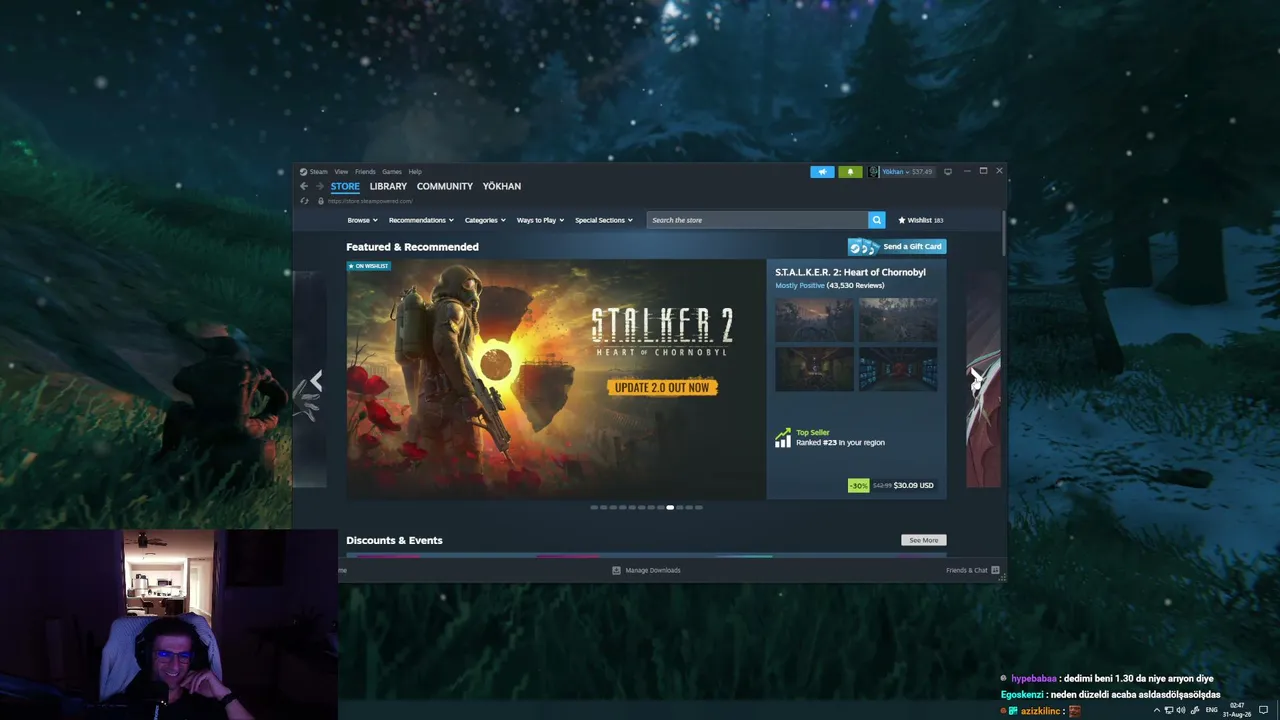
Task: View the top-left S.T.A.L.K.E.R. 2 screenshot thumbnail
Action: coord(814,320)
